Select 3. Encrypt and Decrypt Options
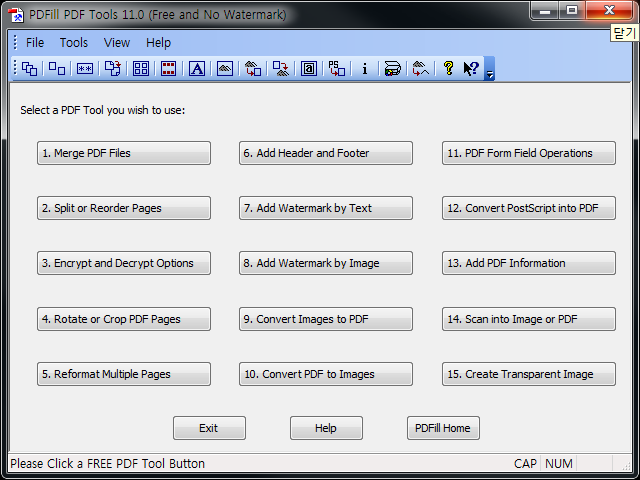The width and height of the screenshot is (640, 480). [x=124, y=263]
